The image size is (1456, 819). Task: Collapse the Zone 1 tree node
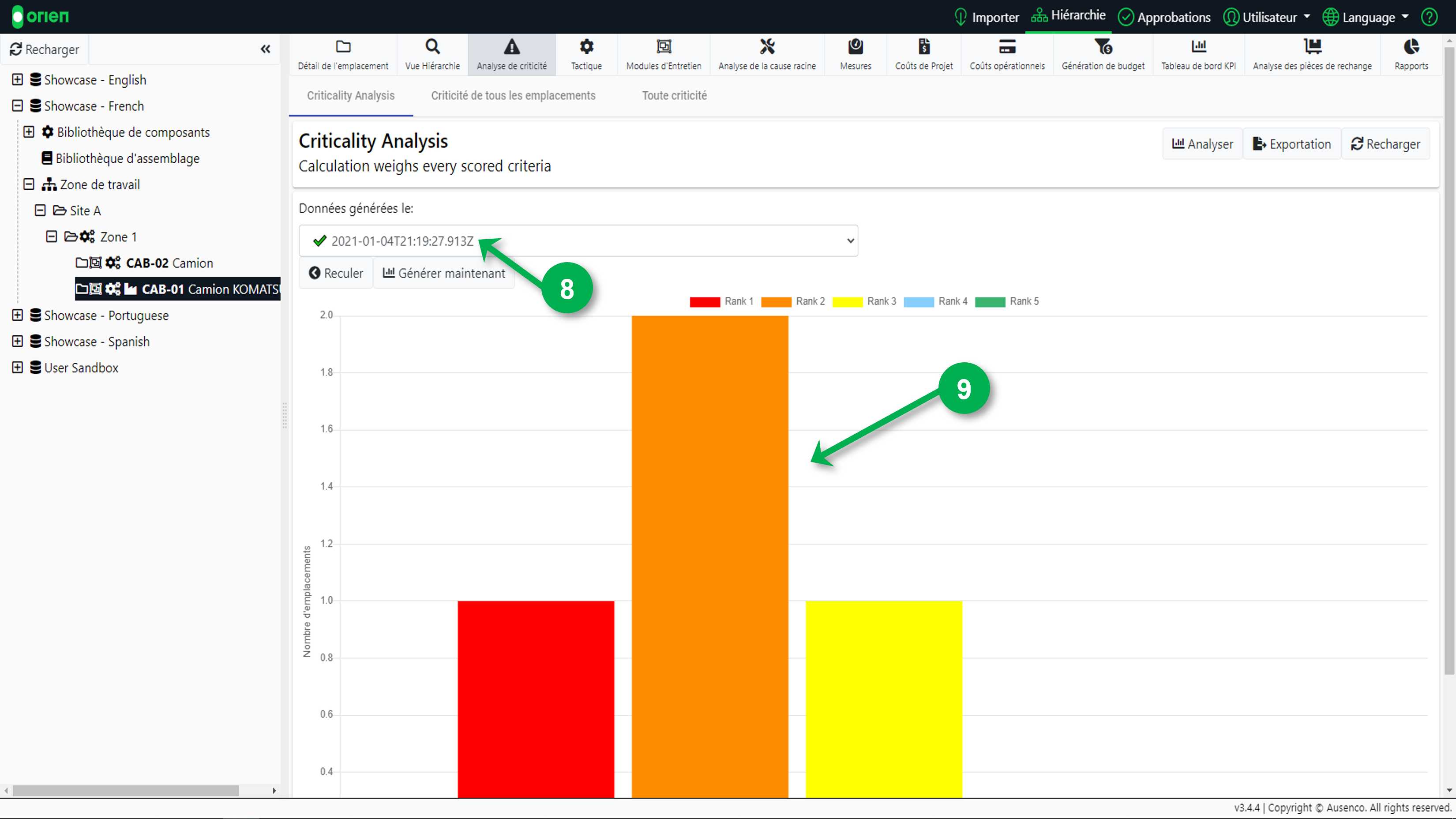point(52,237)
